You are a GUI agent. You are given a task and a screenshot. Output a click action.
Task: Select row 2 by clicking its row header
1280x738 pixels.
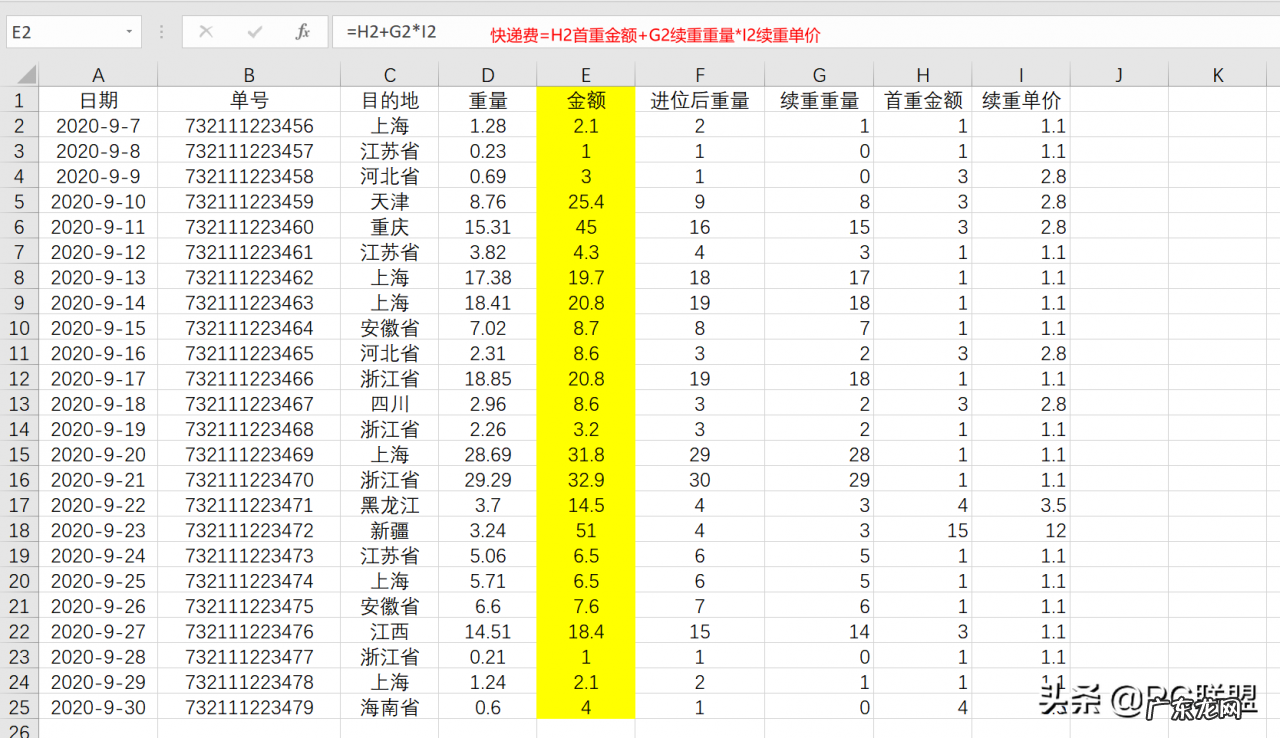point(20,126)
